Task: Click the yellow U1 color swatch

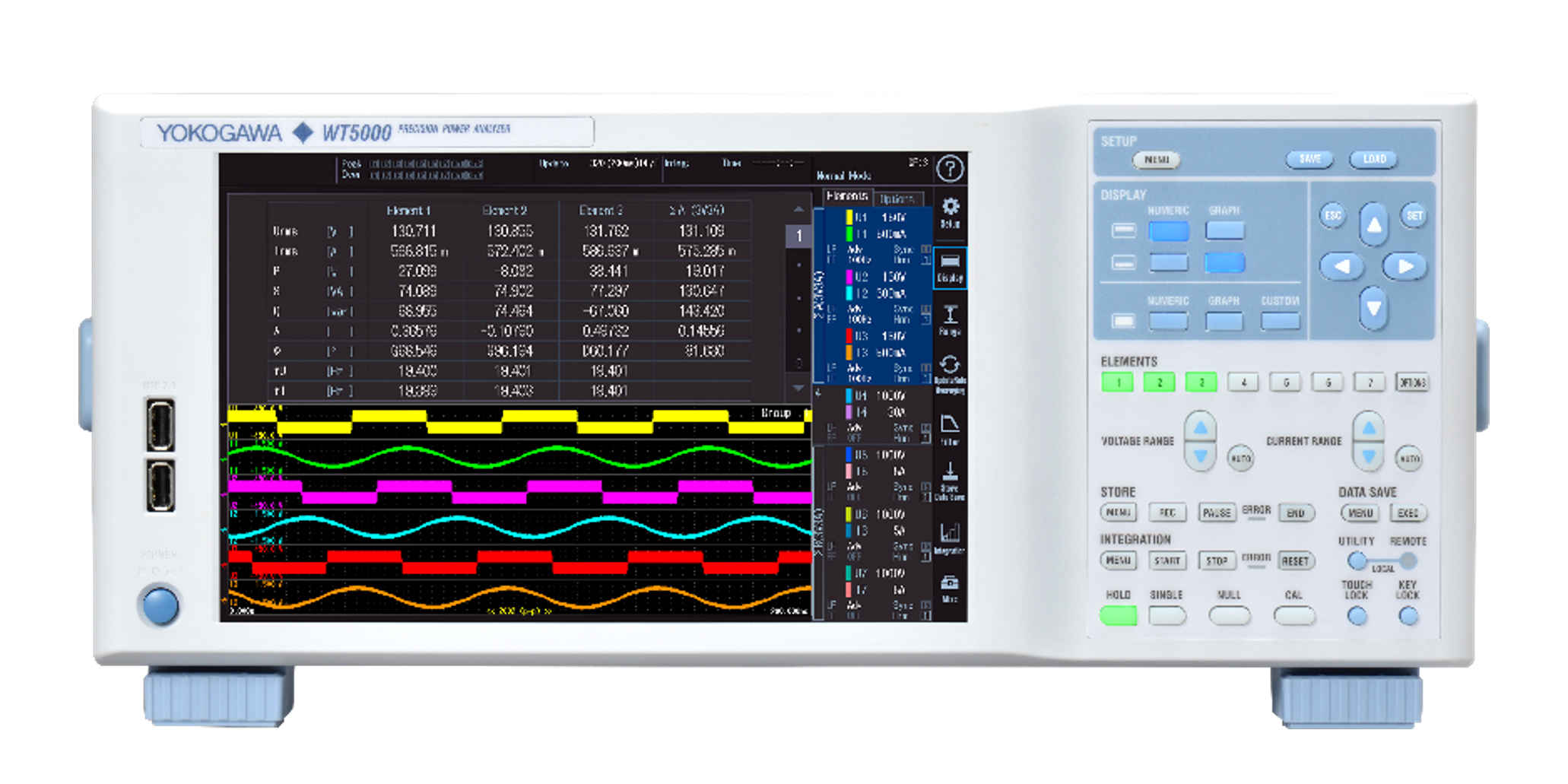Action: pos(849,217)
